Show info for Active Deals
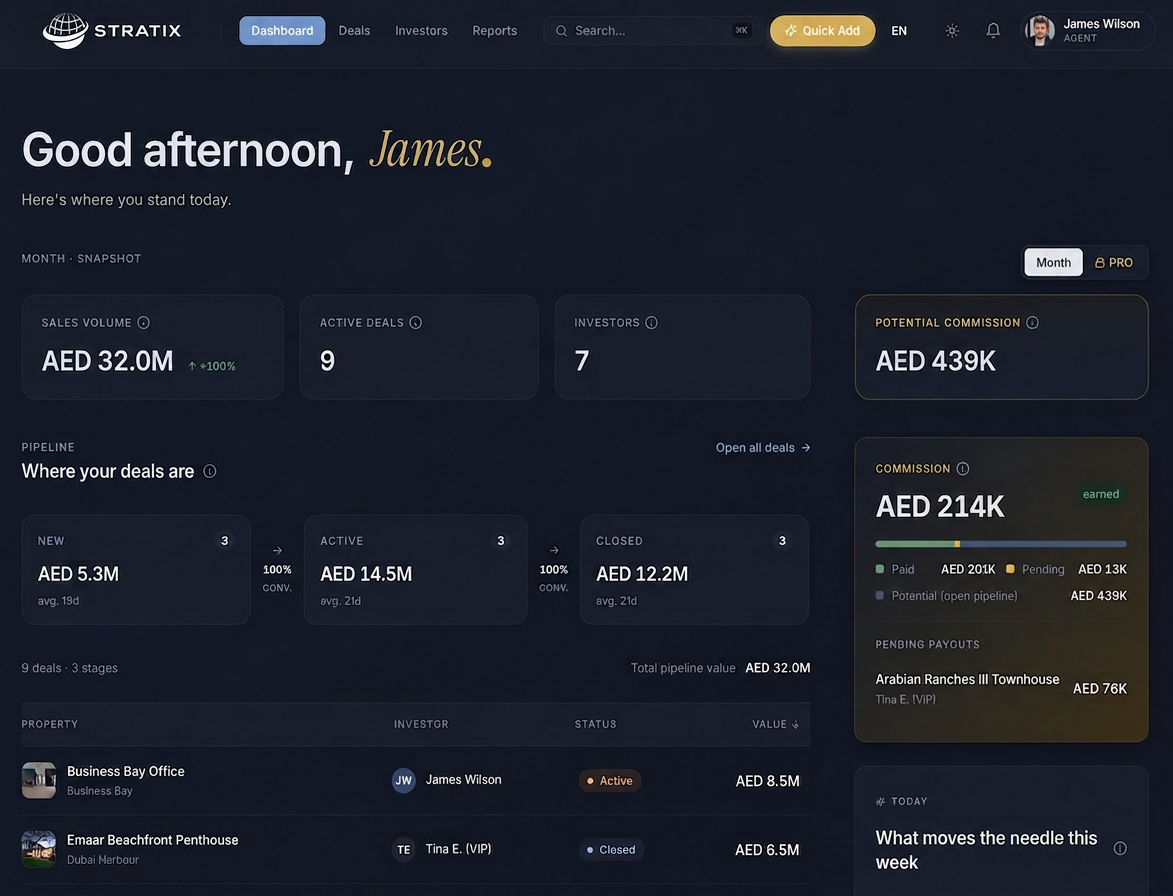1173x896 pixels. 416,322
